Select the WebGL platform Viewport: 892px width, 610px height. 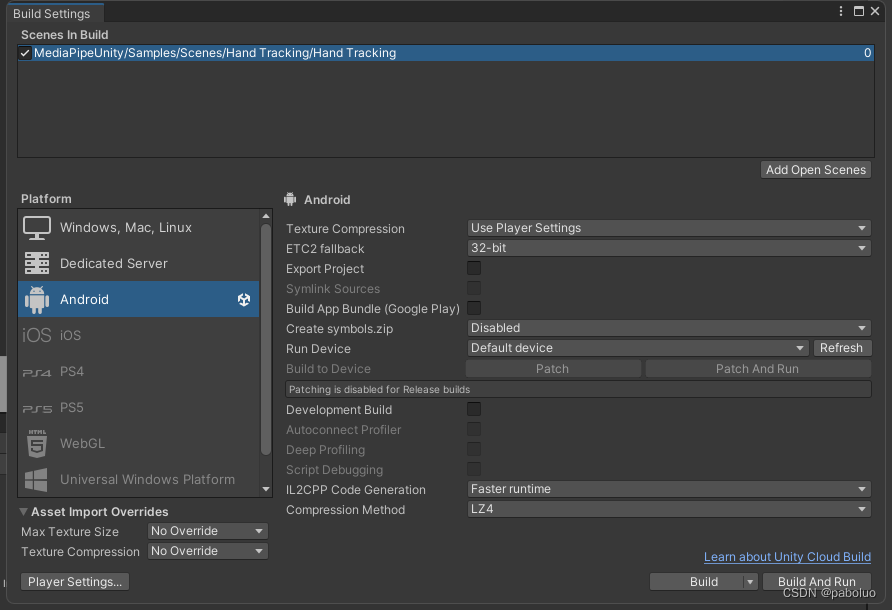(139, 443)
